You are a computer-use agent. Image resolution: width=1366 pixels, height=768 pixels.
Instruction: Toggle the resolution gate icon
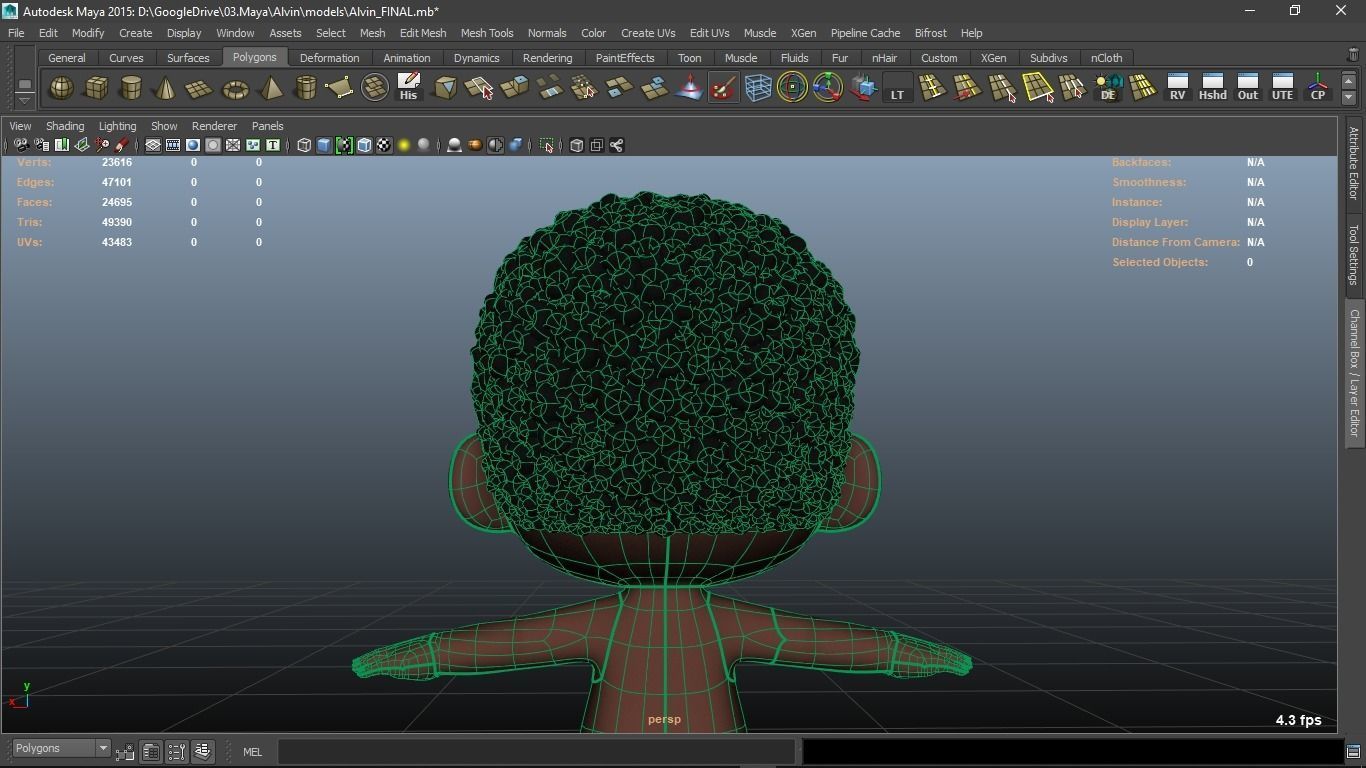pyautogui.click(x=193, y=145)
